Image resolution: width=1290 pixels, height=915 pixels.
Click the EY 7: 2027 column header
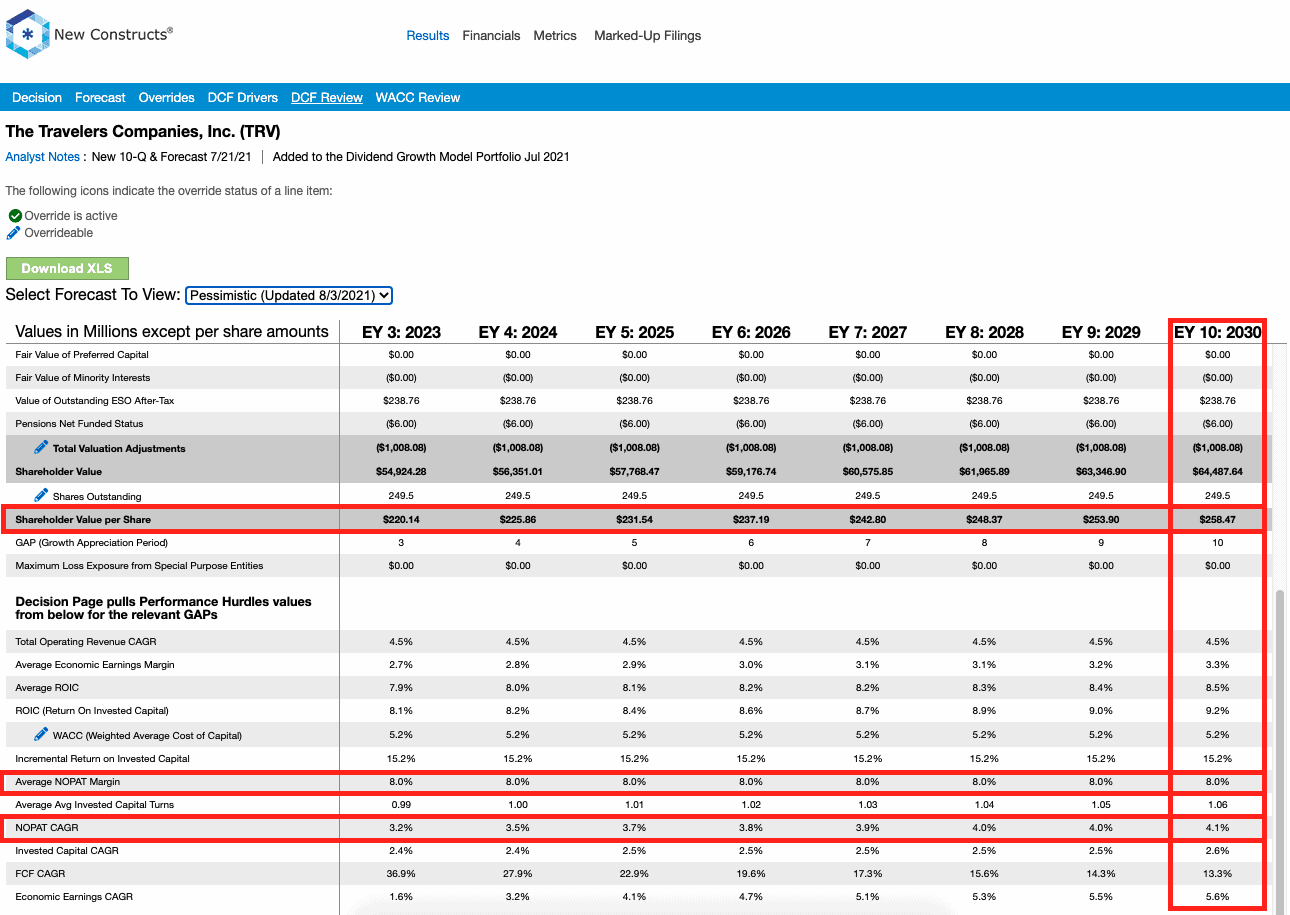click(x=868, y=332)
